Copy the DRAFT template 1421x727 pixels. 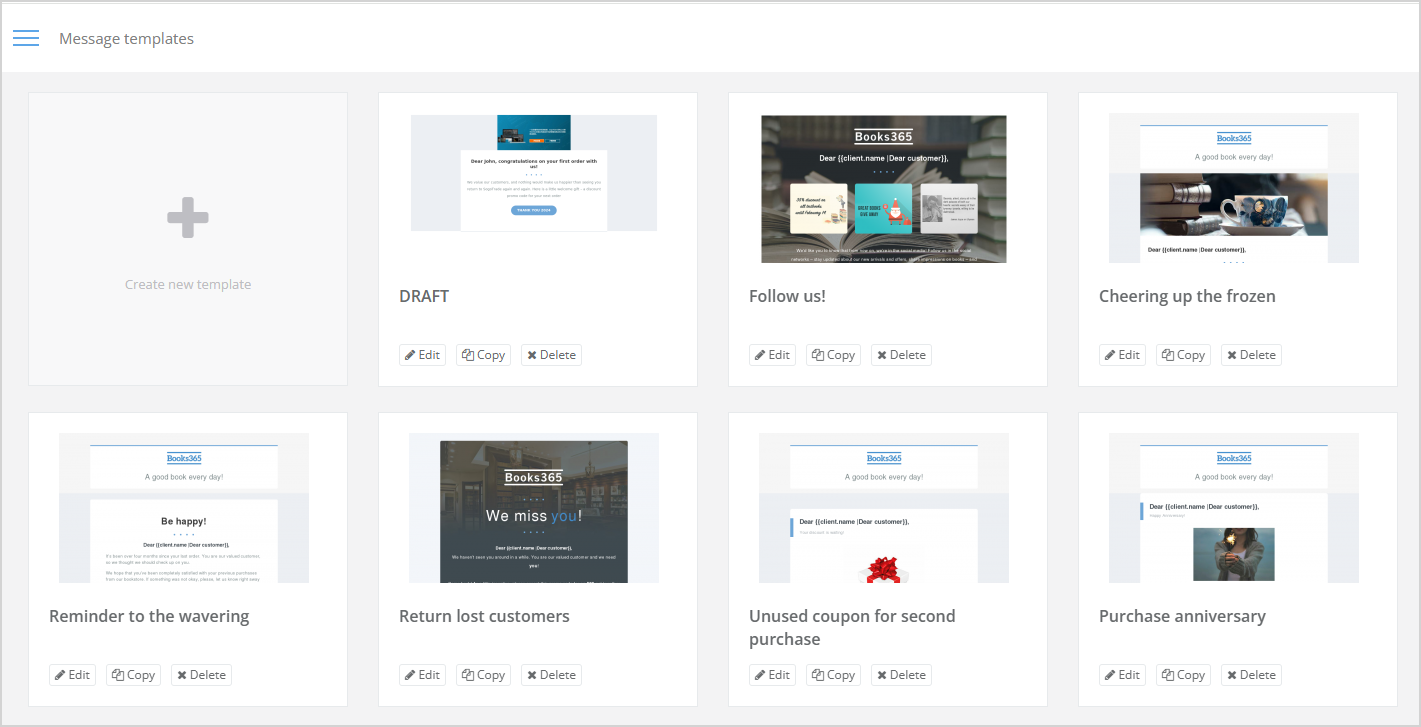(484, 355)
